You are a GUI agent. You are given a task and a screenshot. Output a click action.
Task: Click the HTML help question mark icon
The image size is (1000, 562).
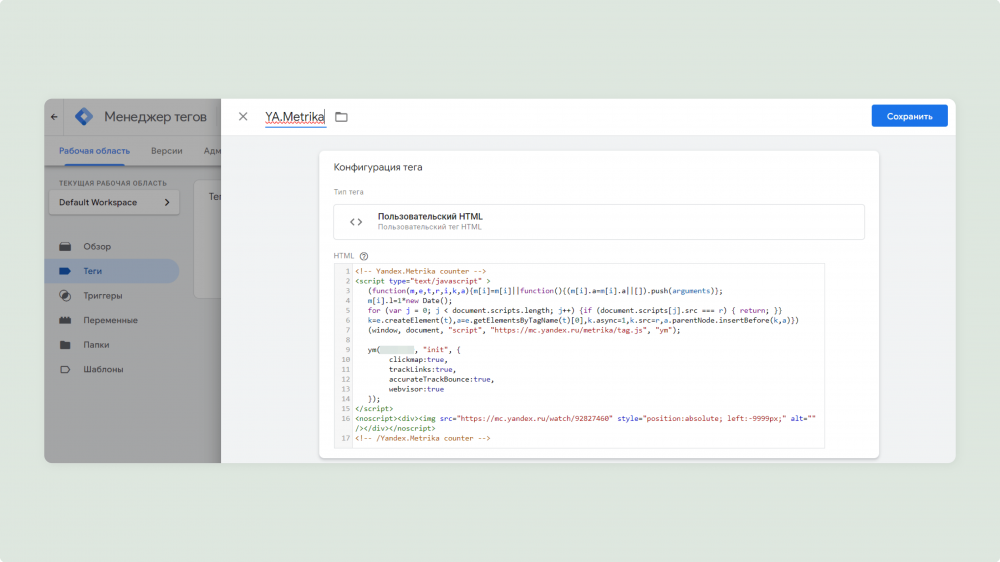tap(364, 256)
